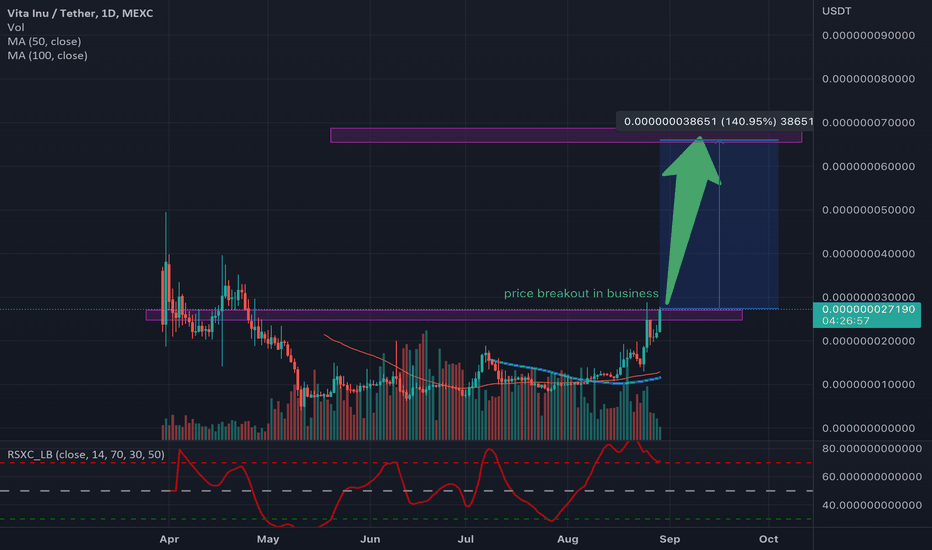Image resolution: width=932 pixels, height=550 pixels.
Task: Click the 0.000000050000 price axis label
Action: (868, 210)
